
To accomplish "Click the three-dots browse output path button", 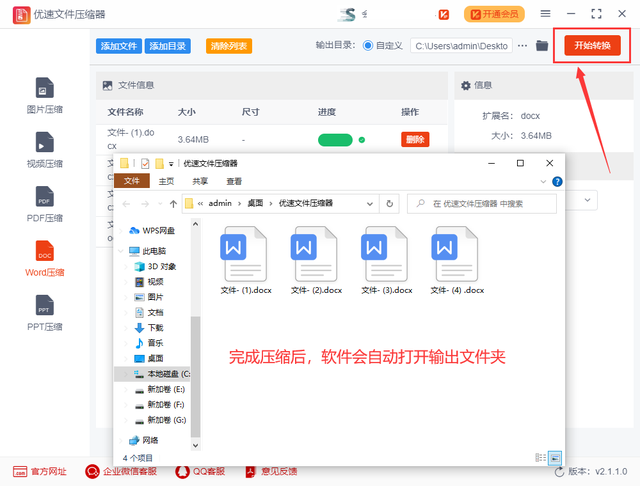I will [x=522, y=46].
